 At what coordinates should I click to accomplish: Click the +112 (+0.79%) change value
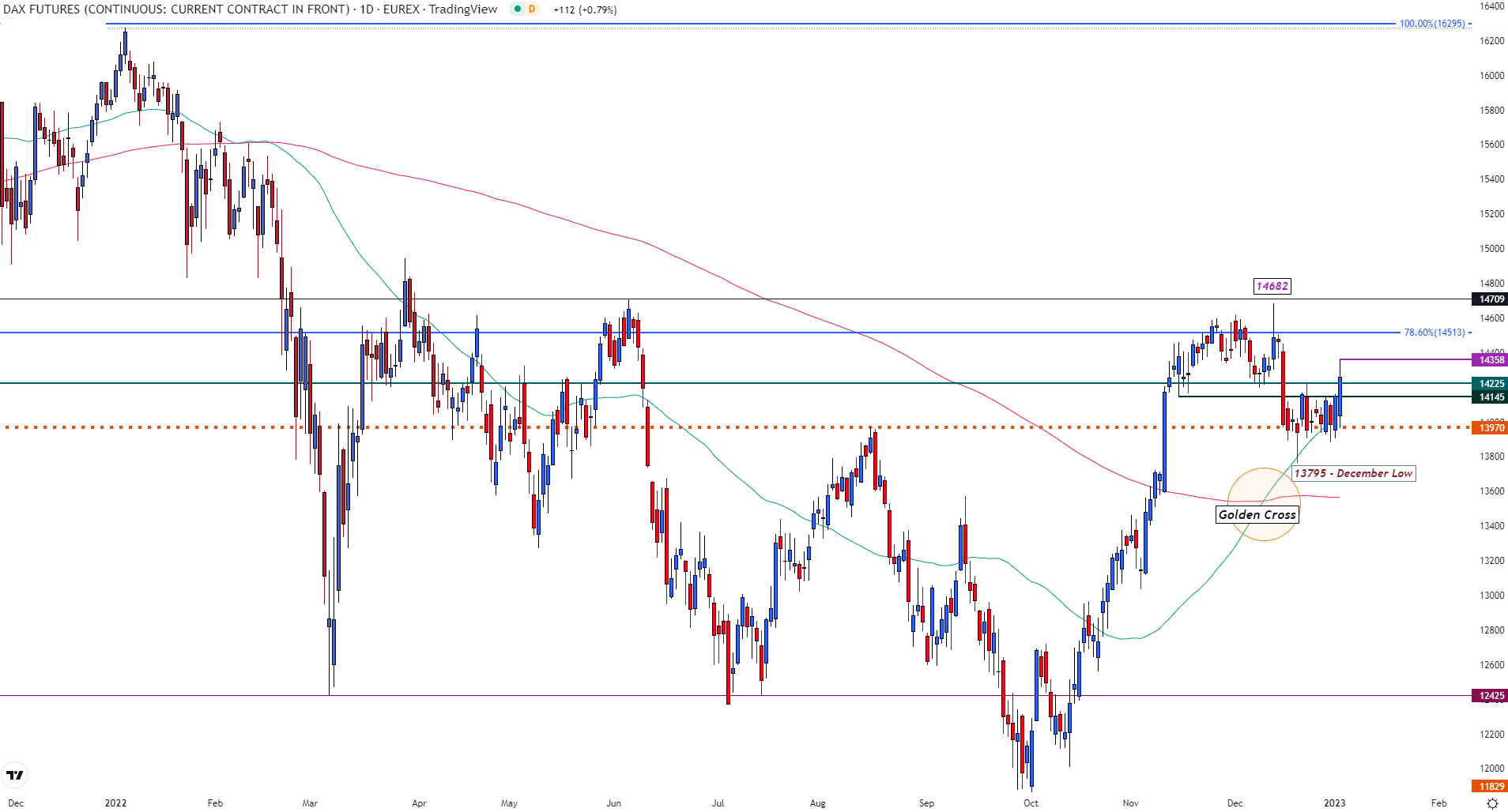[585, 9]
